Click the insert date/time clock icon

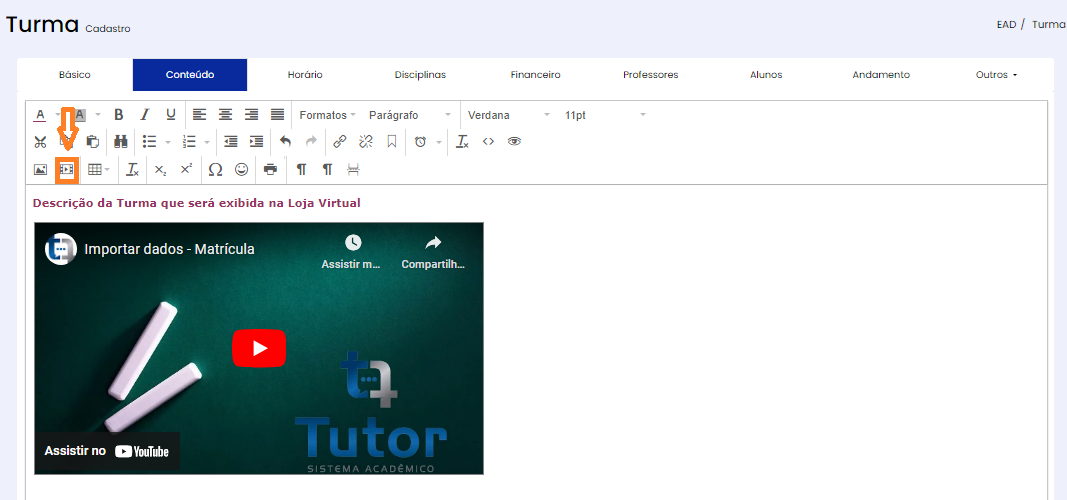(421, 141)
